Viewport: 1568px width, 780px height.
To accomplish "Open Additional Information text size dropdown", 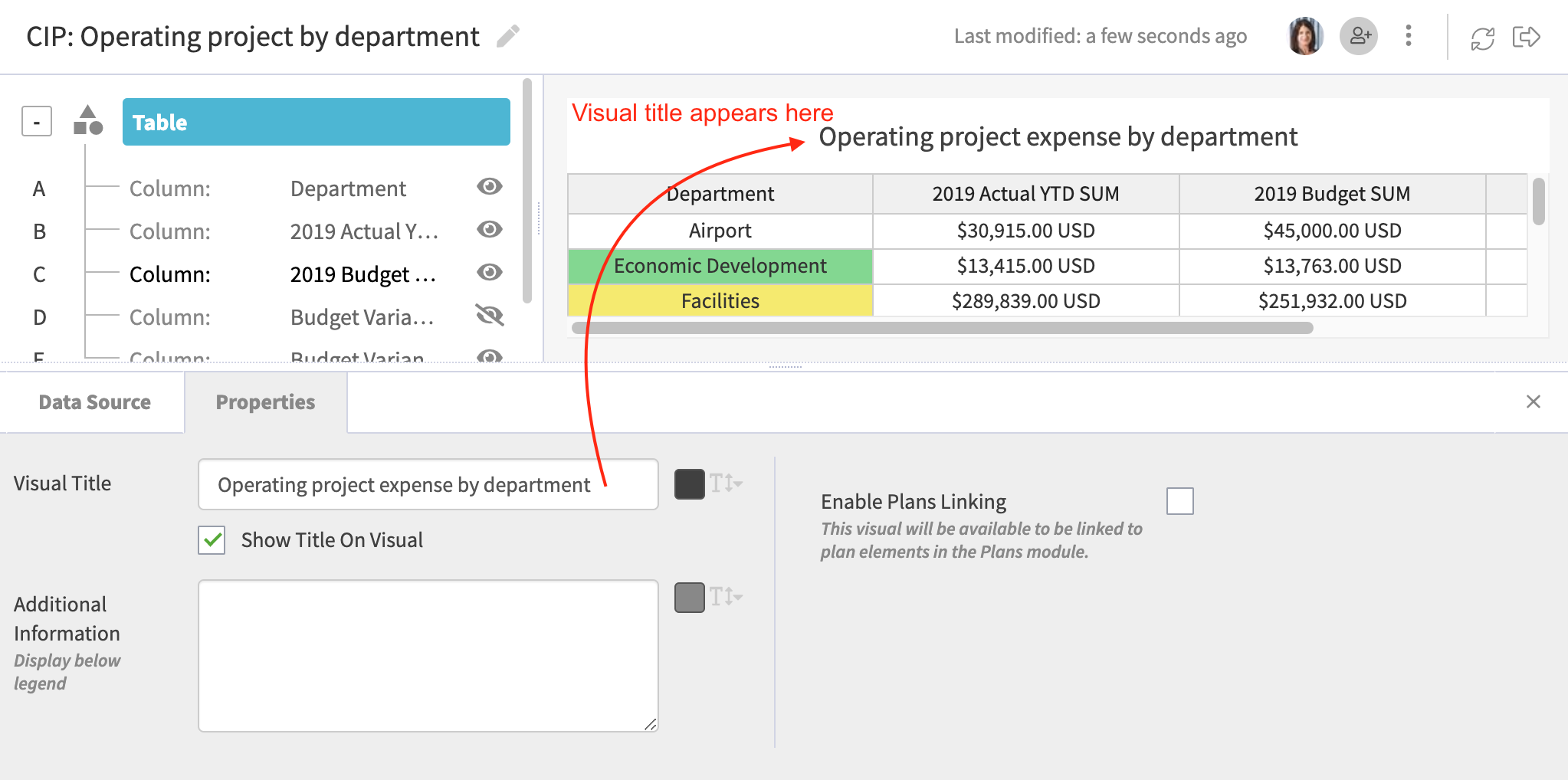I will [726, 597].
